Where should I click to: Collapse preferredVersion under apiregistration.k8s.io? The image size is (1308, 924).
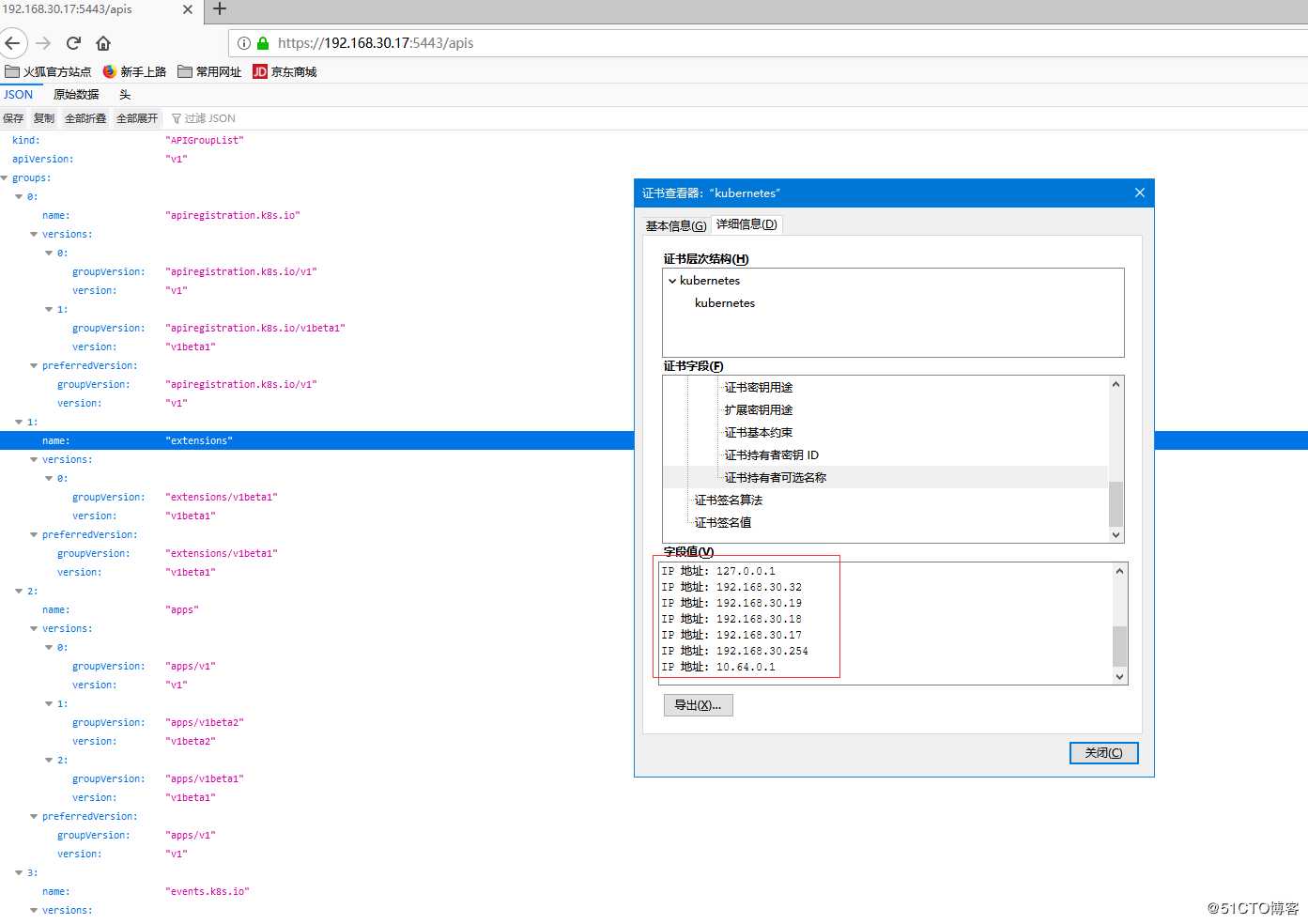pos(34,365)
